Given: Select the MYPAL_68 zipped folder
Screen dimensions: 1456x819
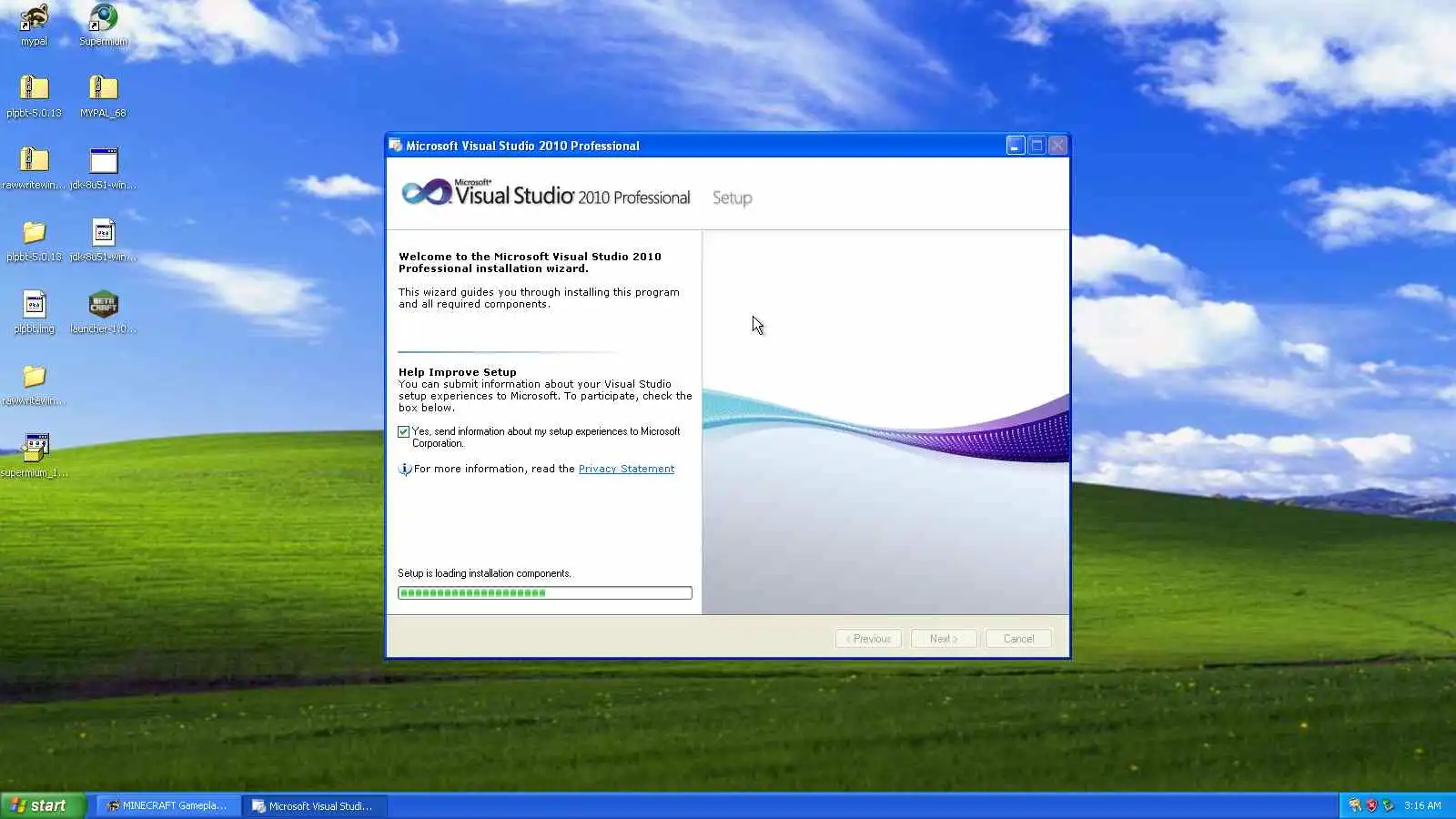Looking at the screenshot, I should (103, 88).
